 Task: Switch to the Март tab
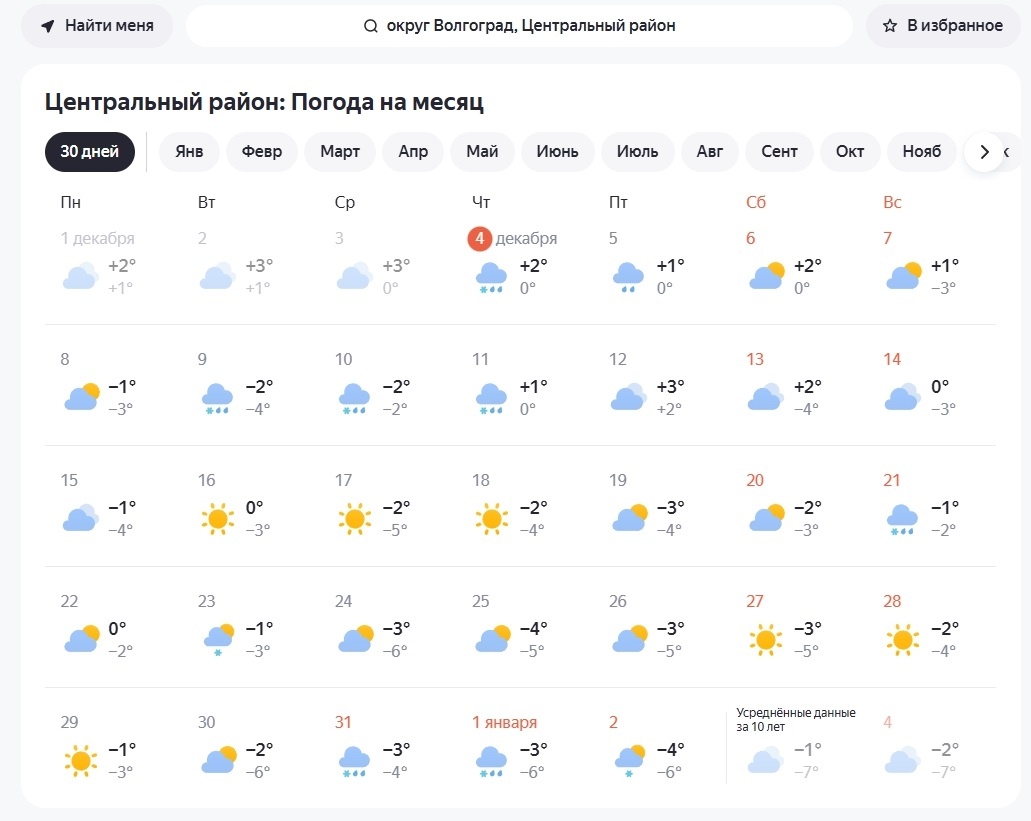[339, 151]
